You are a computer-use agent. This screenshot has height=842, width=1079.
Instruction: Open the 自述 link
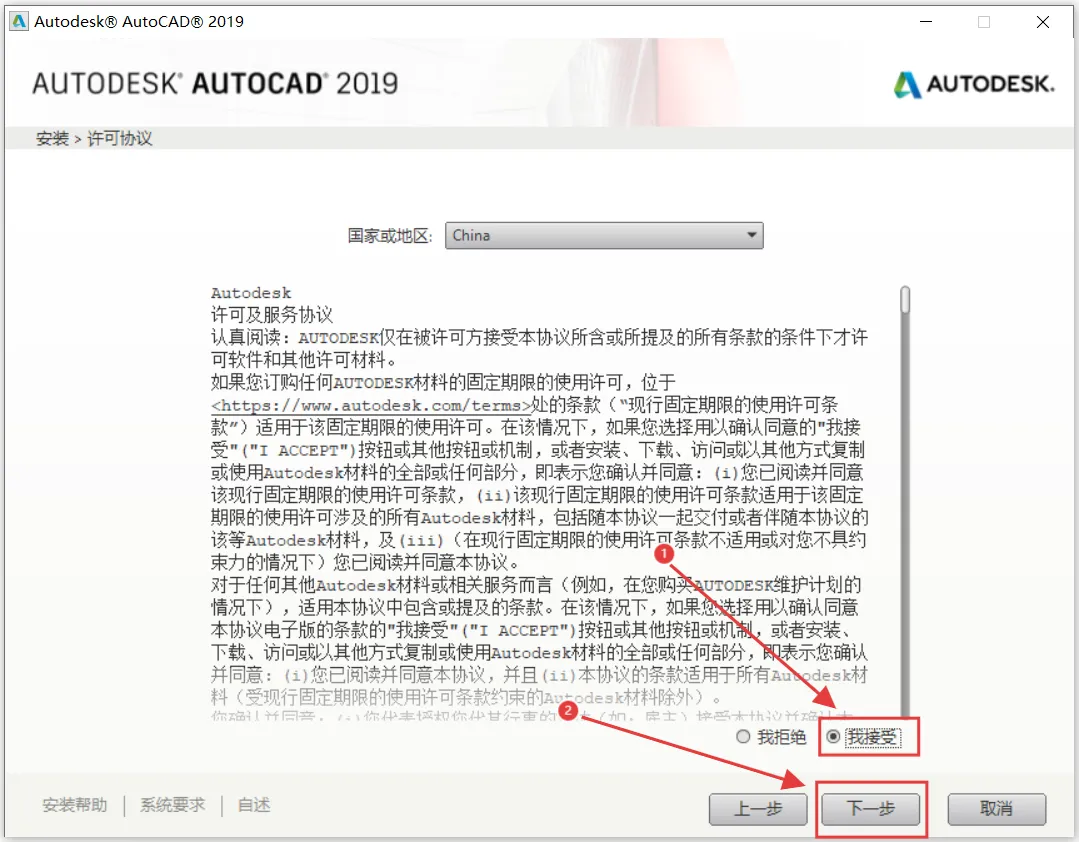coord(254,805)
